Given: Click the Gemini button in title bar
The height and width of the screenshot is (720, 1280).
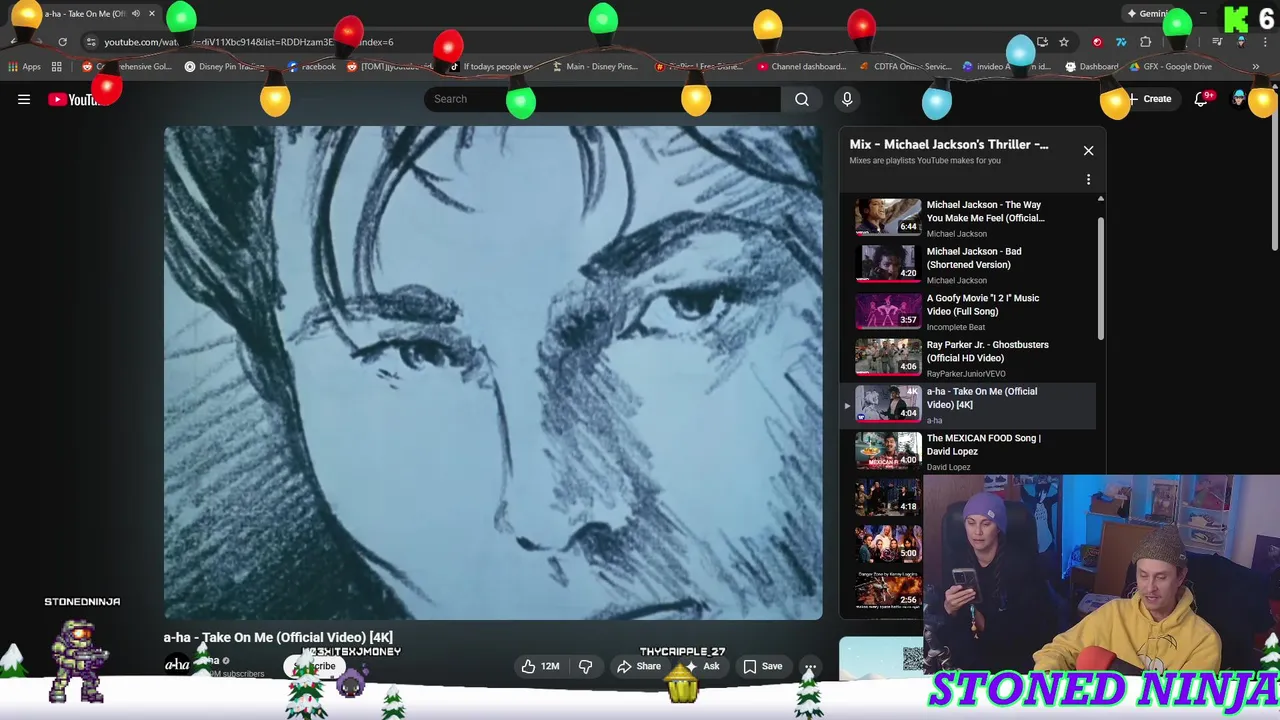Looking at the screenshot, I should coord(1149,14).
